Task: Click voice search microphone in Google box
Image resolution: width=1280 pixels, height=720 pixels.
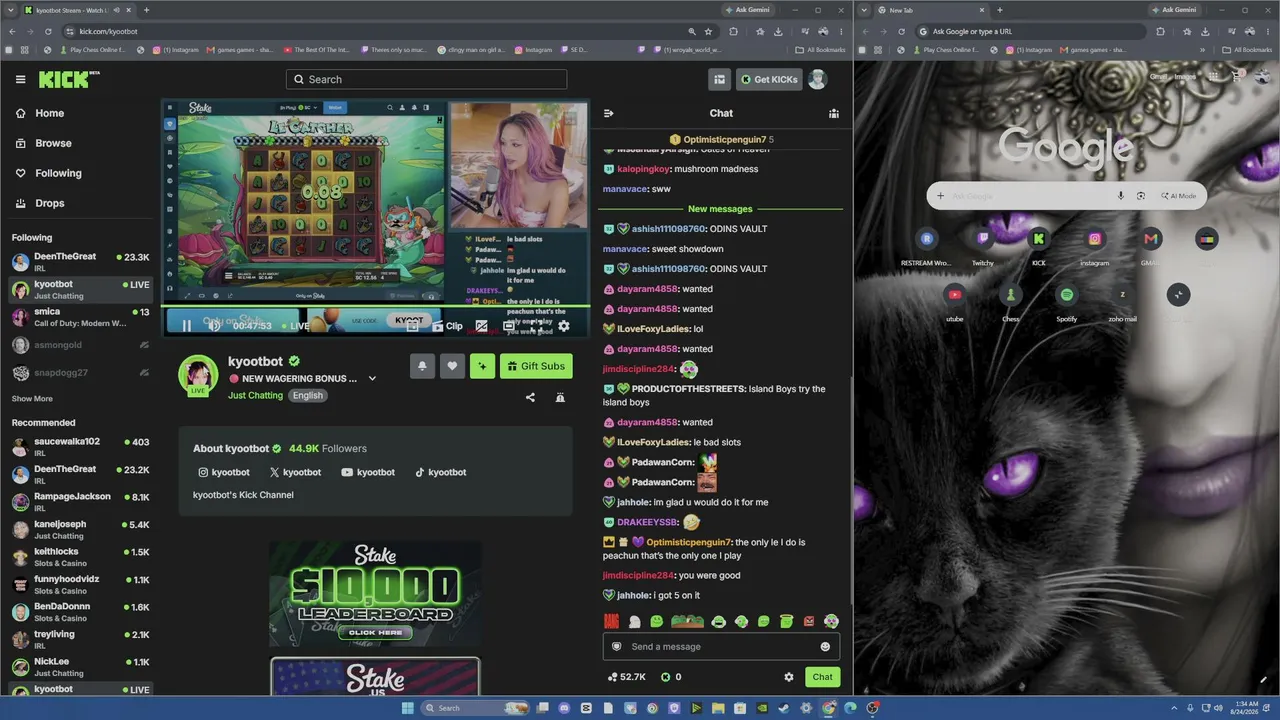Action: coord(1120,196)
